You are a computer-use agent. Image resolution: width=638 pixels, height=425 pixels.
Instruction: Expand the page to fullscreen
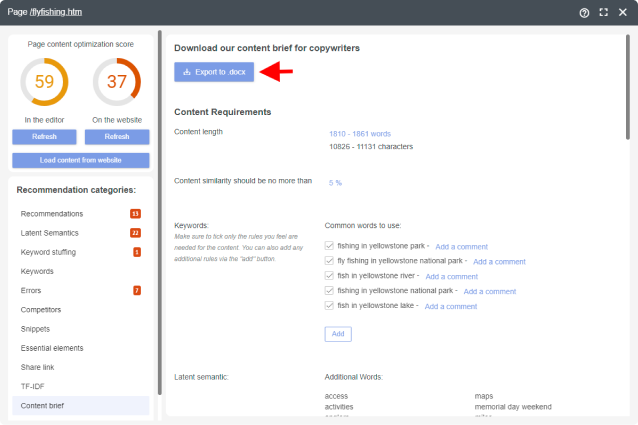click(x=603, y=12)
